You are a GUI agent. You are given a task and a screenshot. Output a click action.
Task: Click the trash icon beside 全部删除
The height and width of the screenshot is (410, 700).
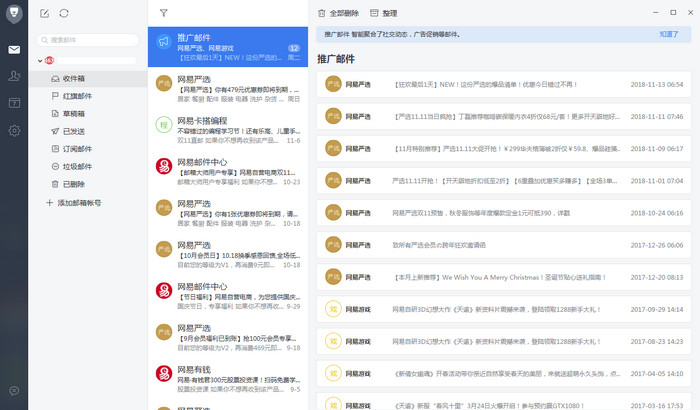[x=321, y=13]
